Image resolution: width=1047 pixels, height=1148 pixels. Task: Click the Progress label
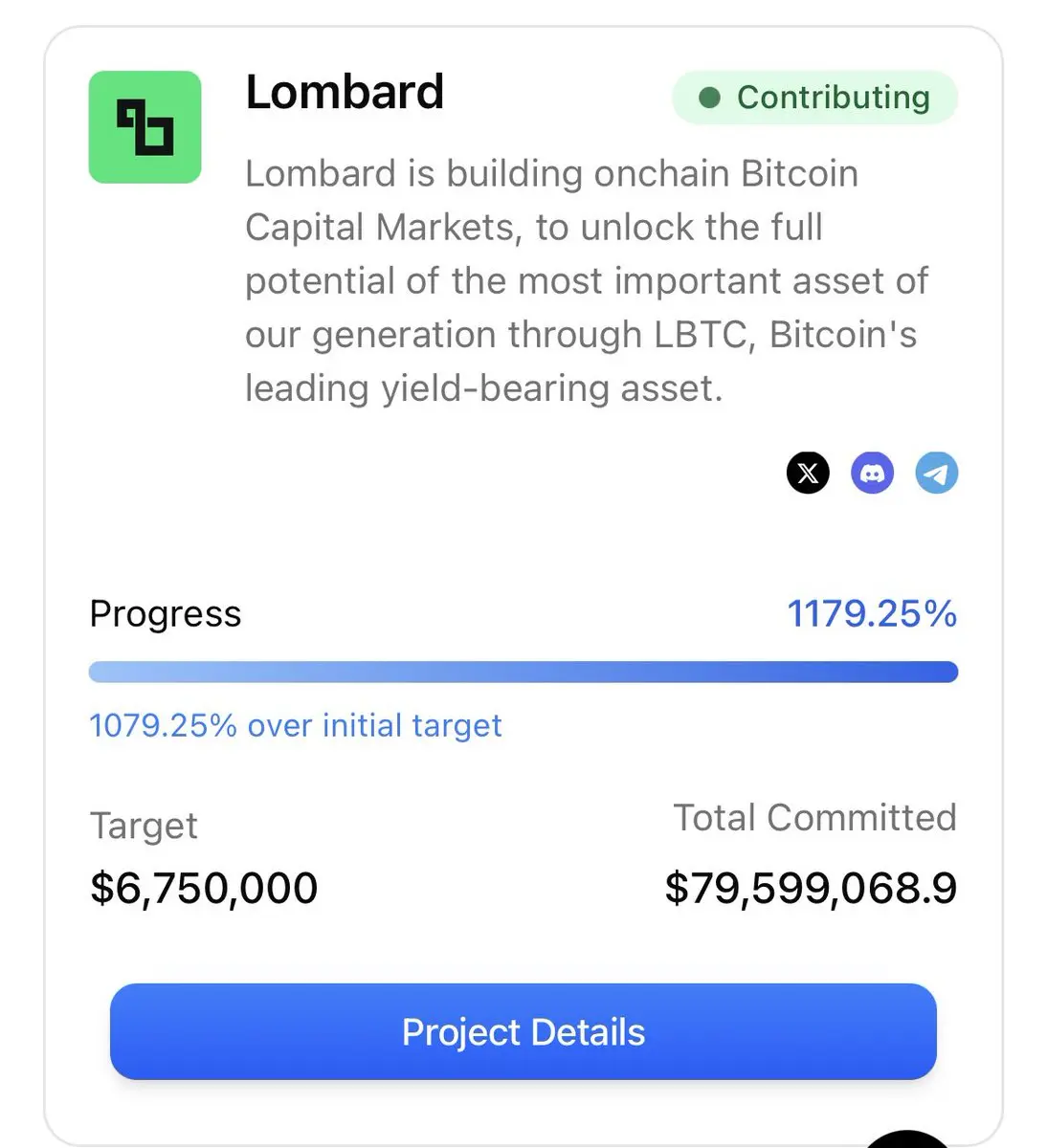pyautogui.click(x=165, y=614)
